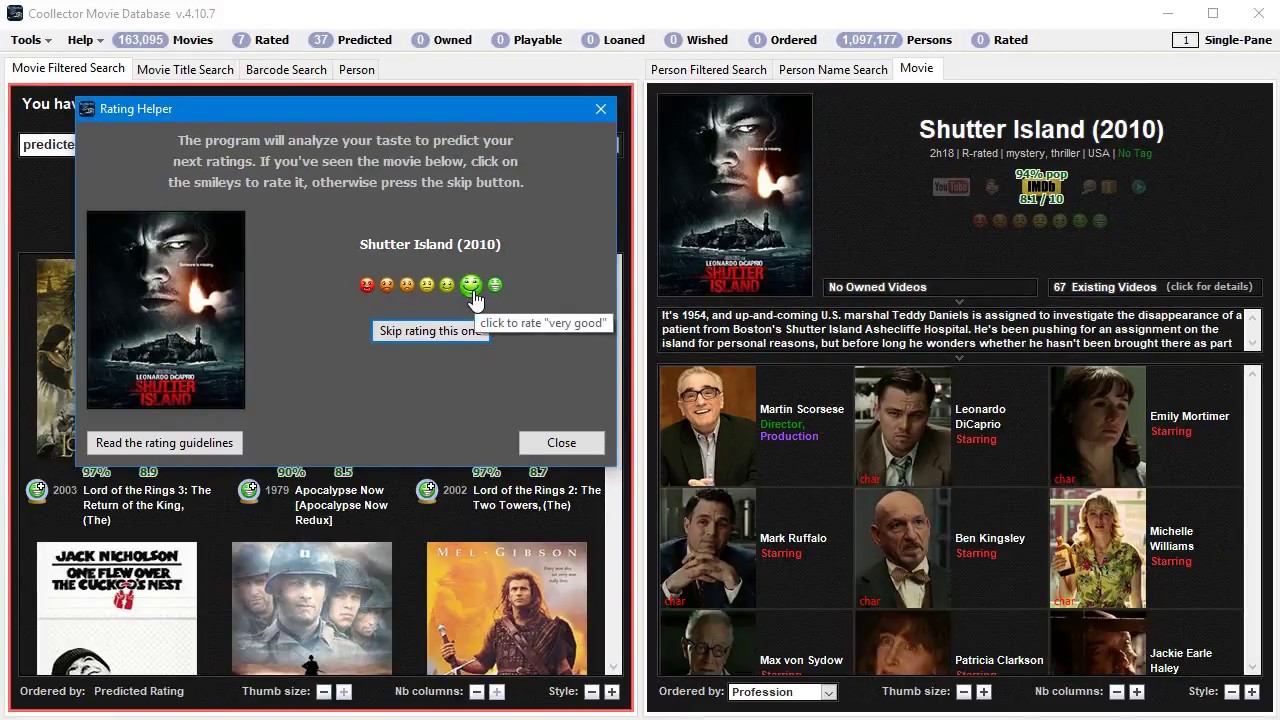
Task: Open Martin Scorsese's photo thumbnail
Action: (x=707, y=426)
